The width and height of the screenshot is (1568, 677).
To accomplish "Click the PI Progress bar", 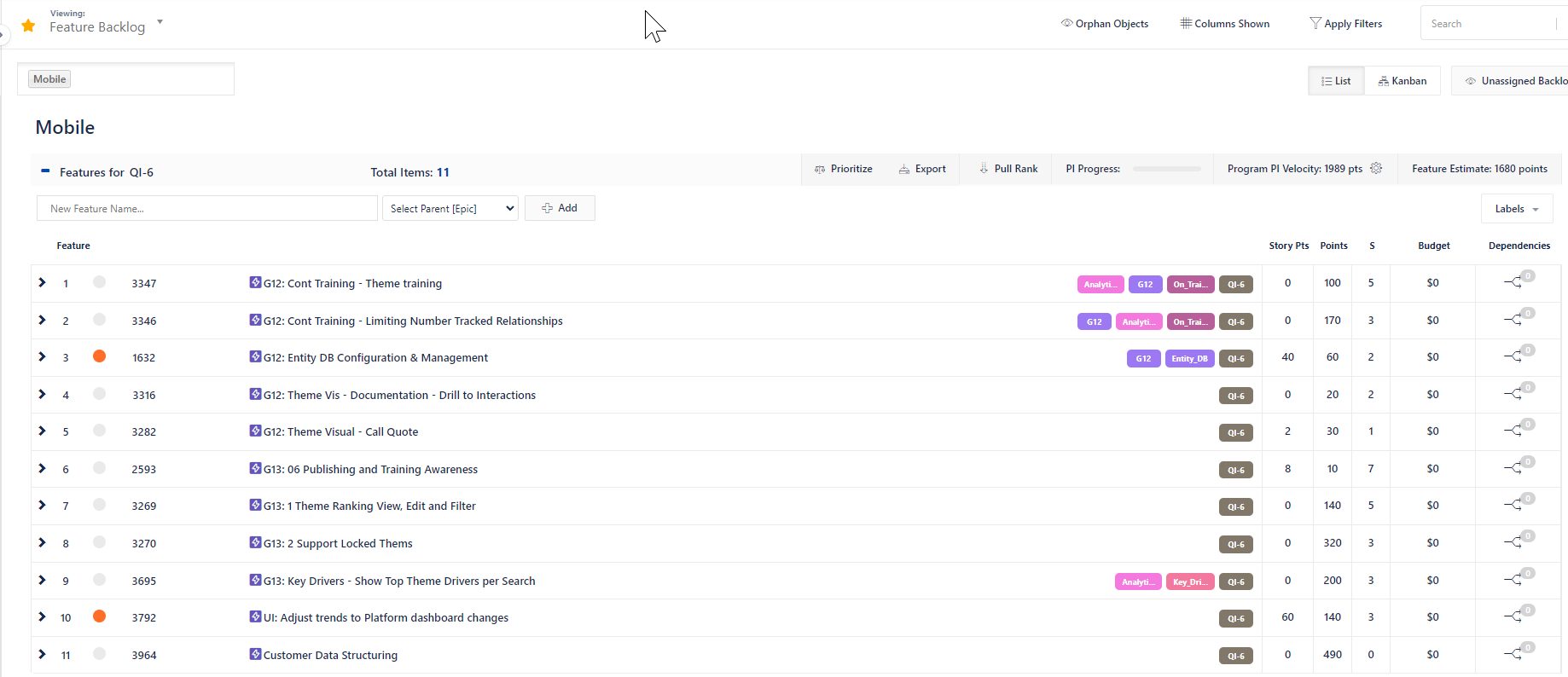I will point(1167,169).
